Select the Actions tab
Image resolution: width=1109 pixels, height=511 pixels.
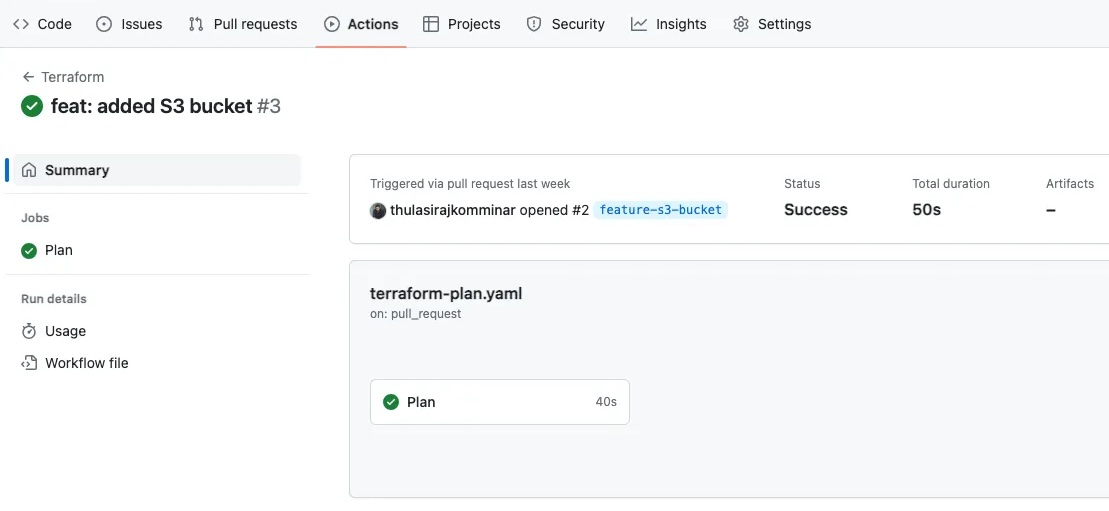pos(361,24)
